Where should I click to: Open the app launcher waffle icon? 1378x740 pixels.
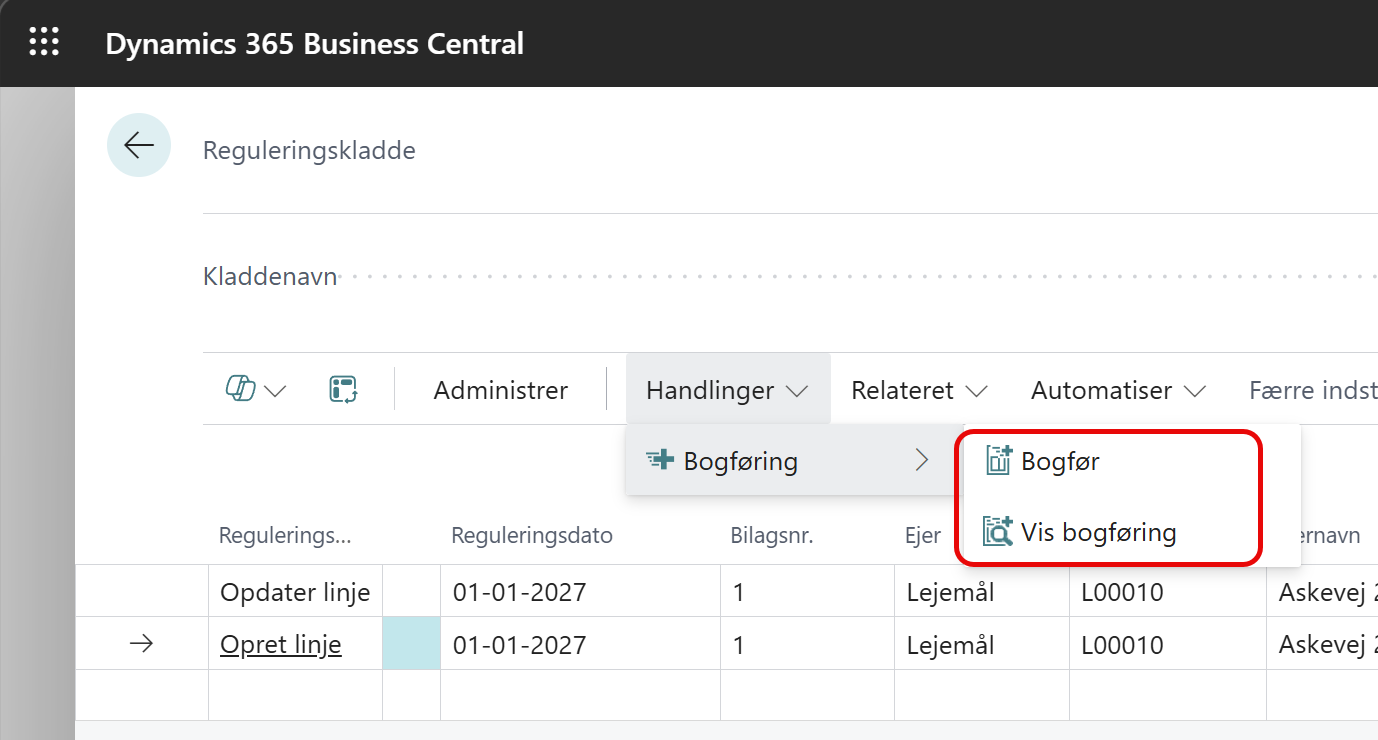pyautogui.click(x=44, y=42)
